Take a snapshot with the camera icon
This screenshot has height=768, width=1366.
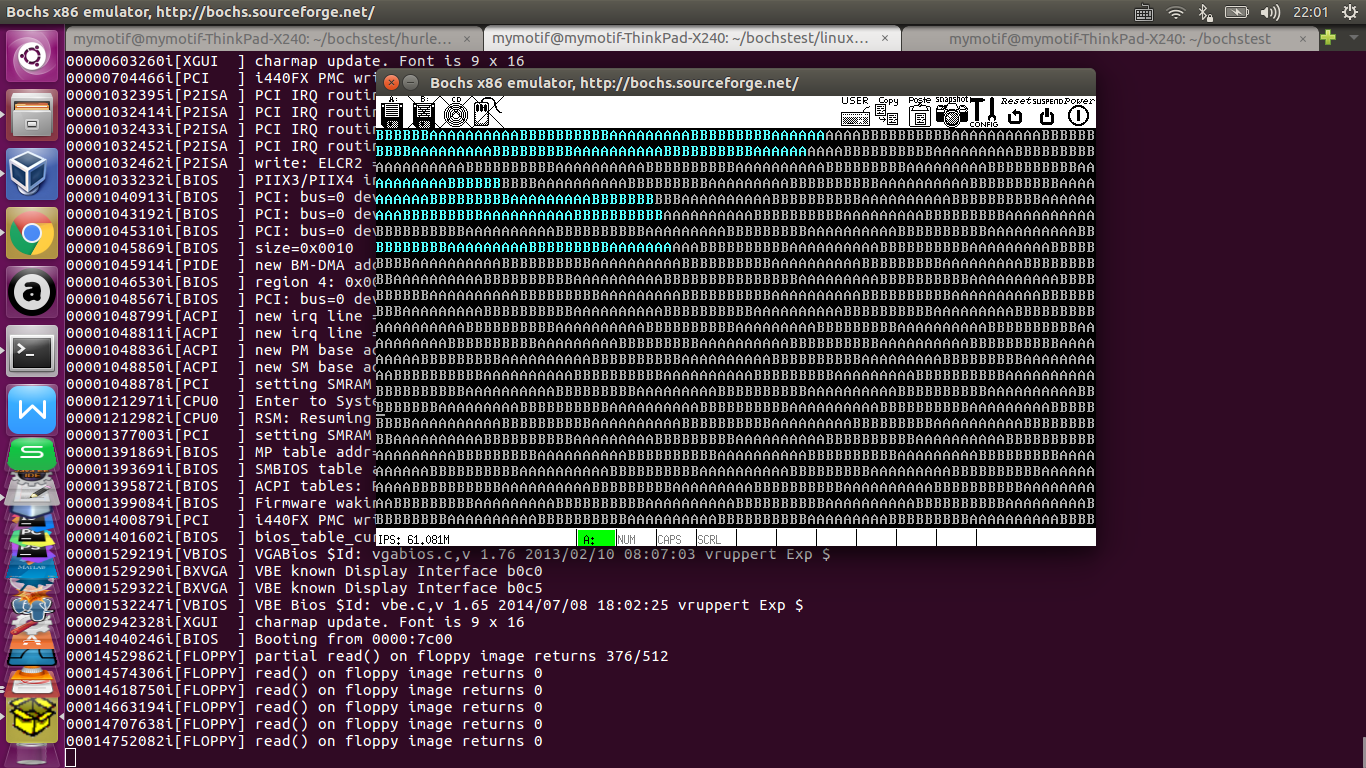[951, 113]
